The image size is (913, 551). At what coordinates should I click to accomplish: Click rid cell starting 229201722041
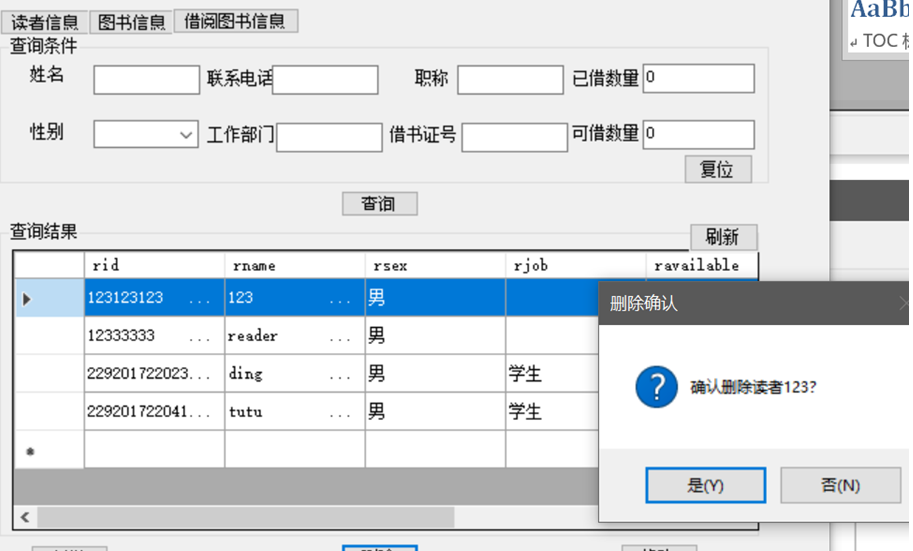coord(154,412)
